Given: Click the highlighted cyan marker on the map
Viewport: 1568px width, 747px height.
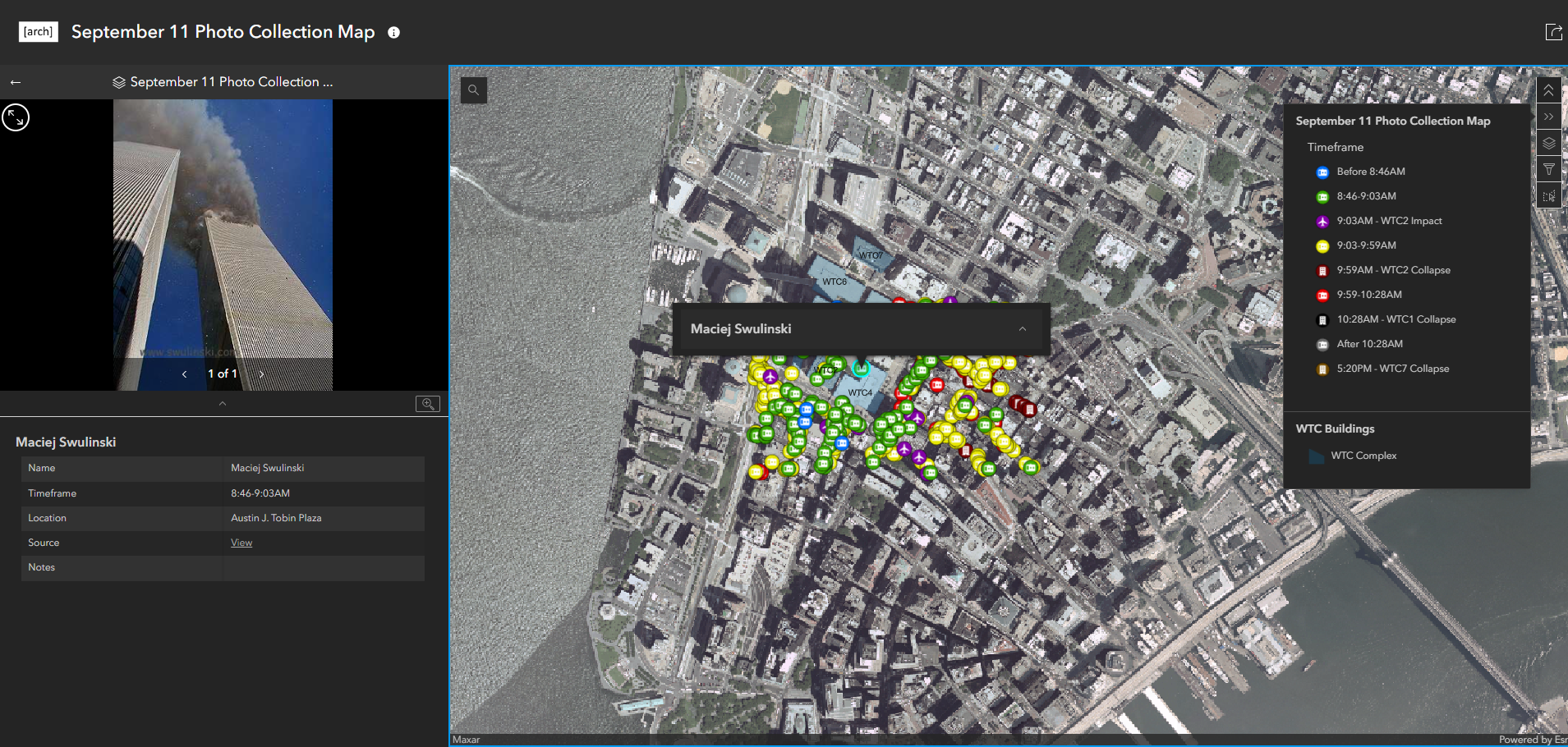Looking at the screenshot, I should pyautogui.click(x=861, y=369).
